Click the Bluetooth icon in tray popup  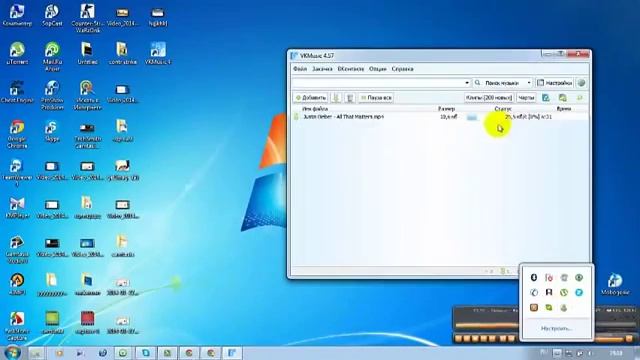(x=534, y=278)
